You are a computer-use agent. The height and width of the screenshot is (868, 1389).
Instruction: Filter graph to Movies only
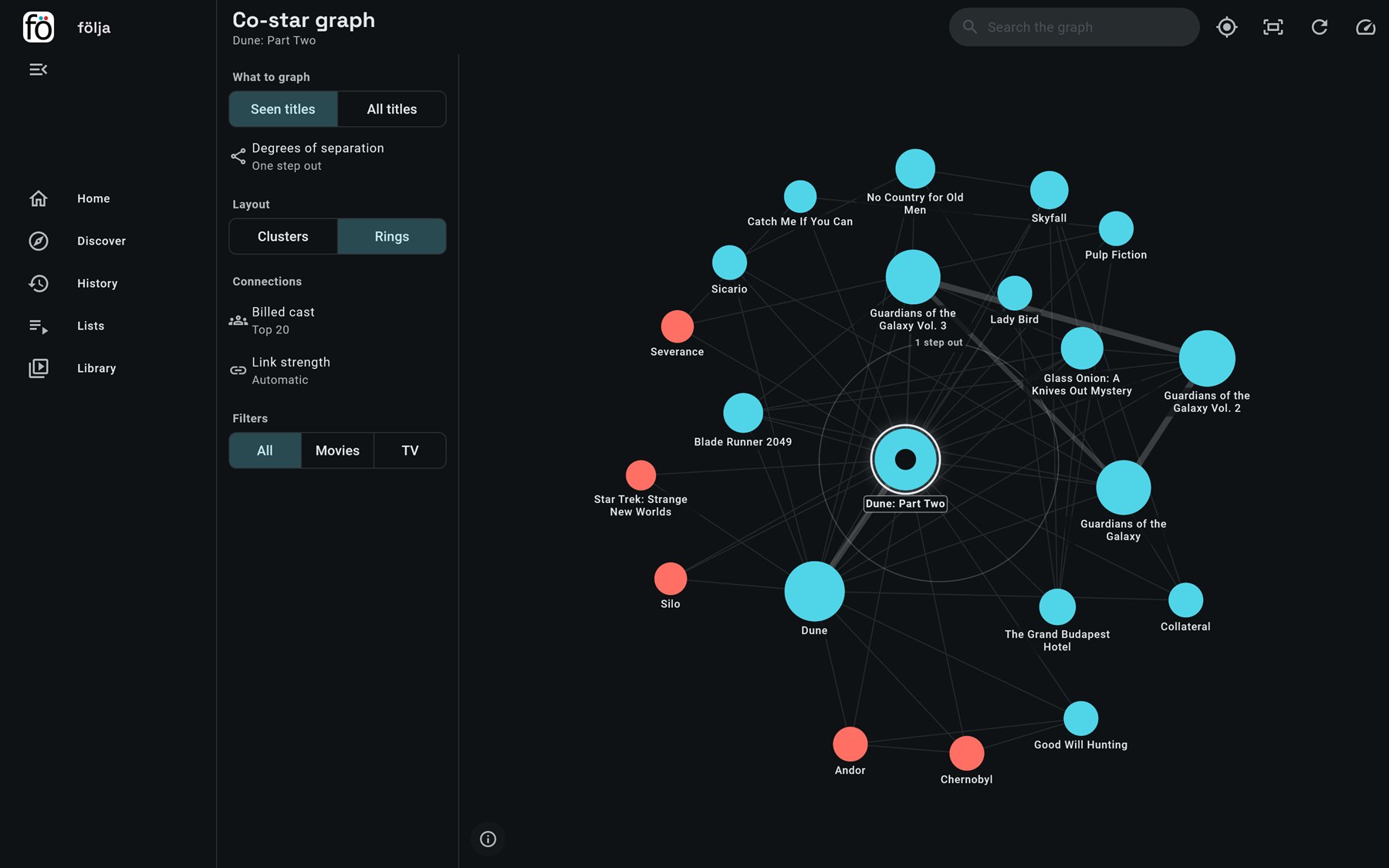click(x=337, y=450)
